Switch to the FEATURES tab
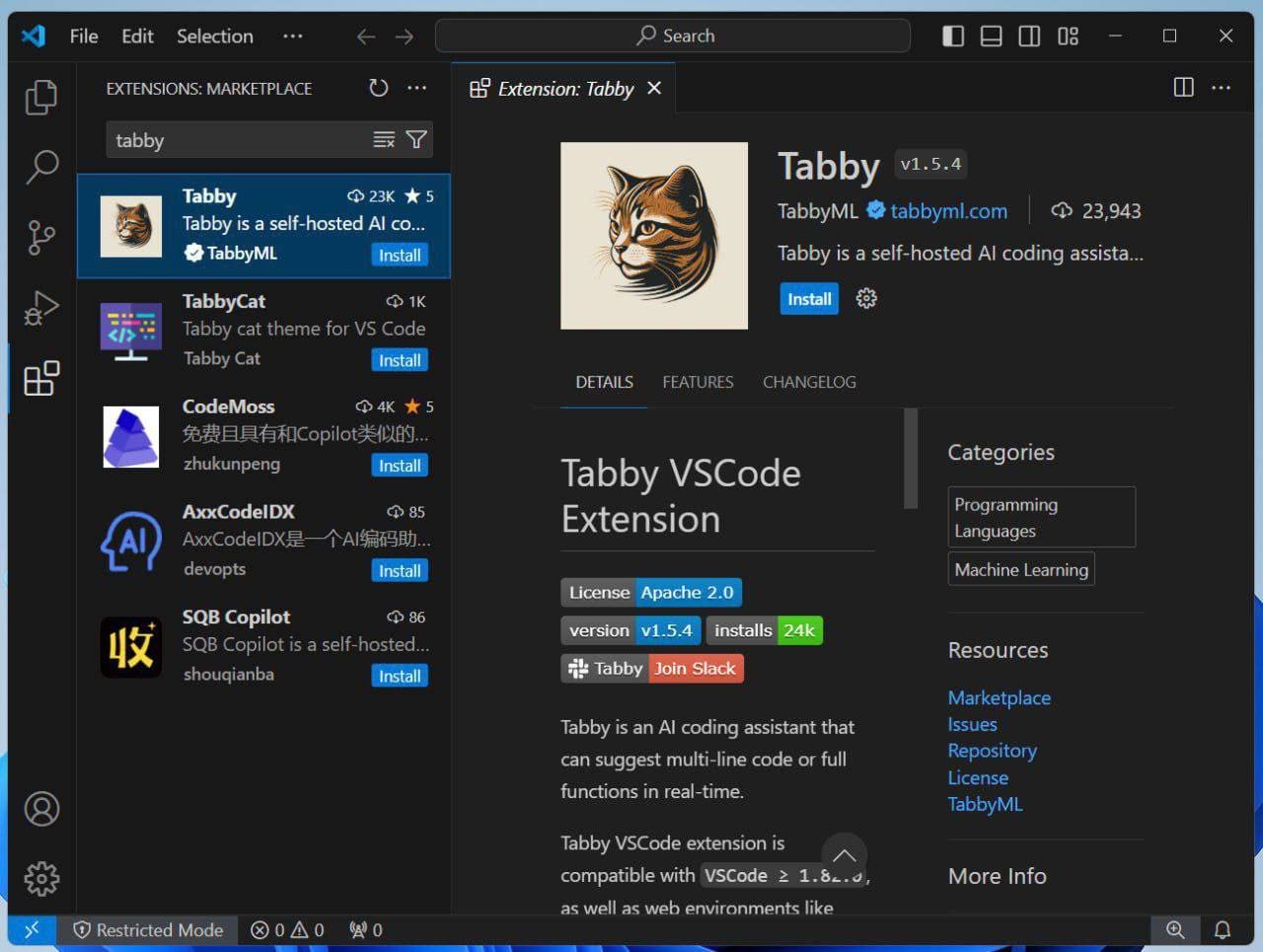Viewport: 1263px width, 952px height. (x=698, y=382)
